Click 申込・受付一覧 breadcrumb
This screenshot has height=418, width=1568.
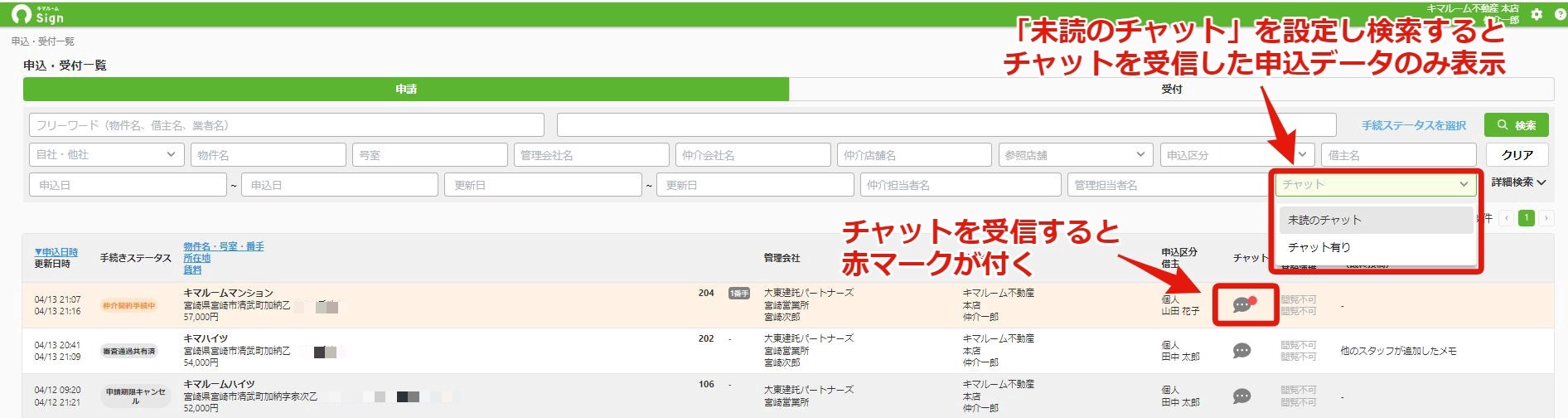click(x=43, y=41)
